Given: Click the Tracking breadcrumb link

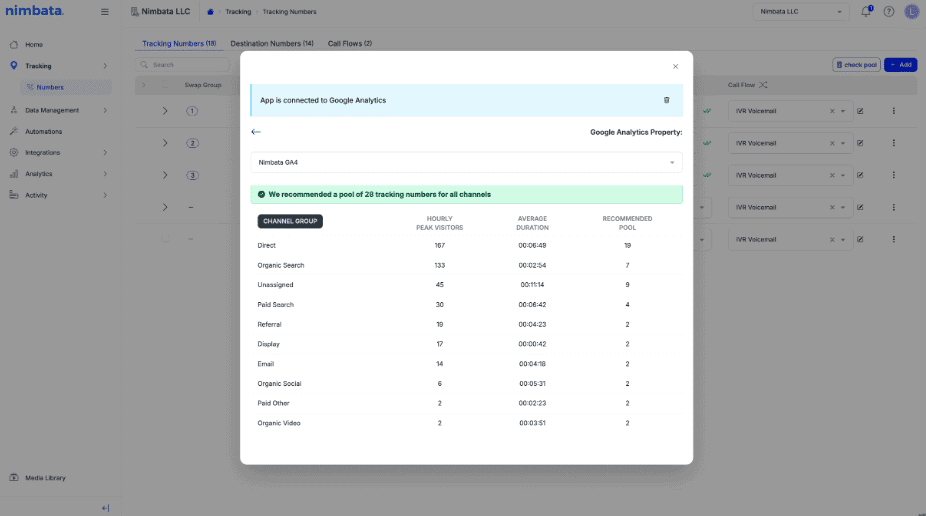Looking at the screenshot, I should pyautogui.click(x=238, y=12).
